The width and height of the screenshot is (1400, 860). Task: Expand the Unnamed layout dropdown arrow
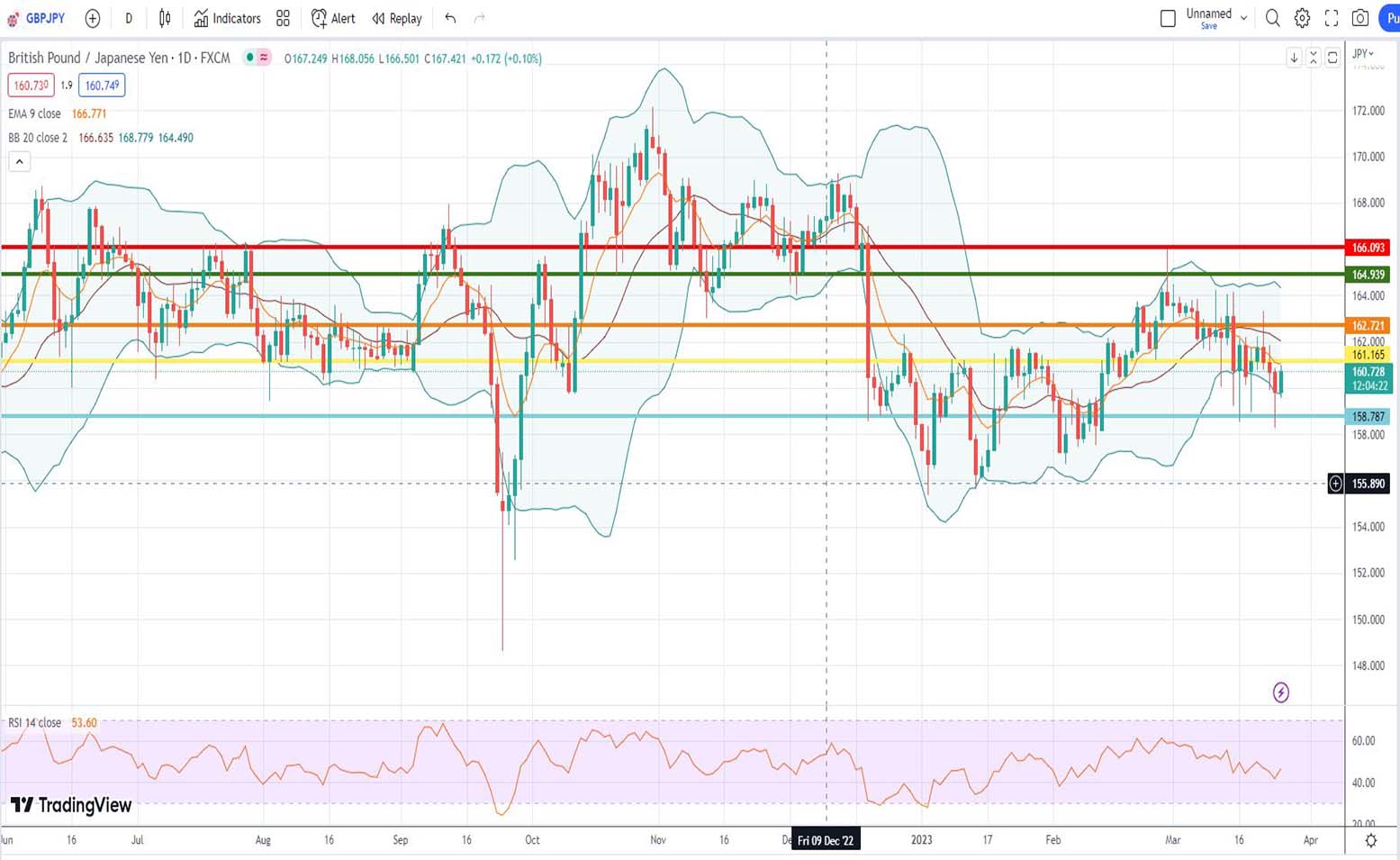[x=1243, y=18]
